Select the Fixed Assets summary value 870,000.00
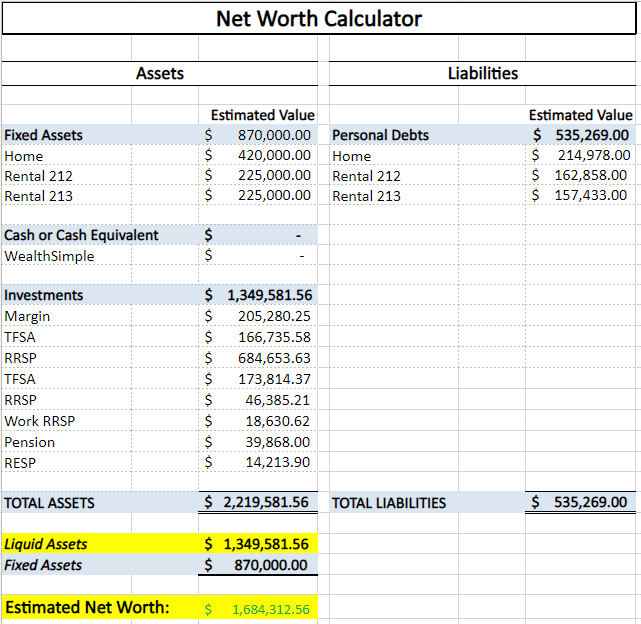The width and height of the screenshot is (641, 624). tap(256, 565)
